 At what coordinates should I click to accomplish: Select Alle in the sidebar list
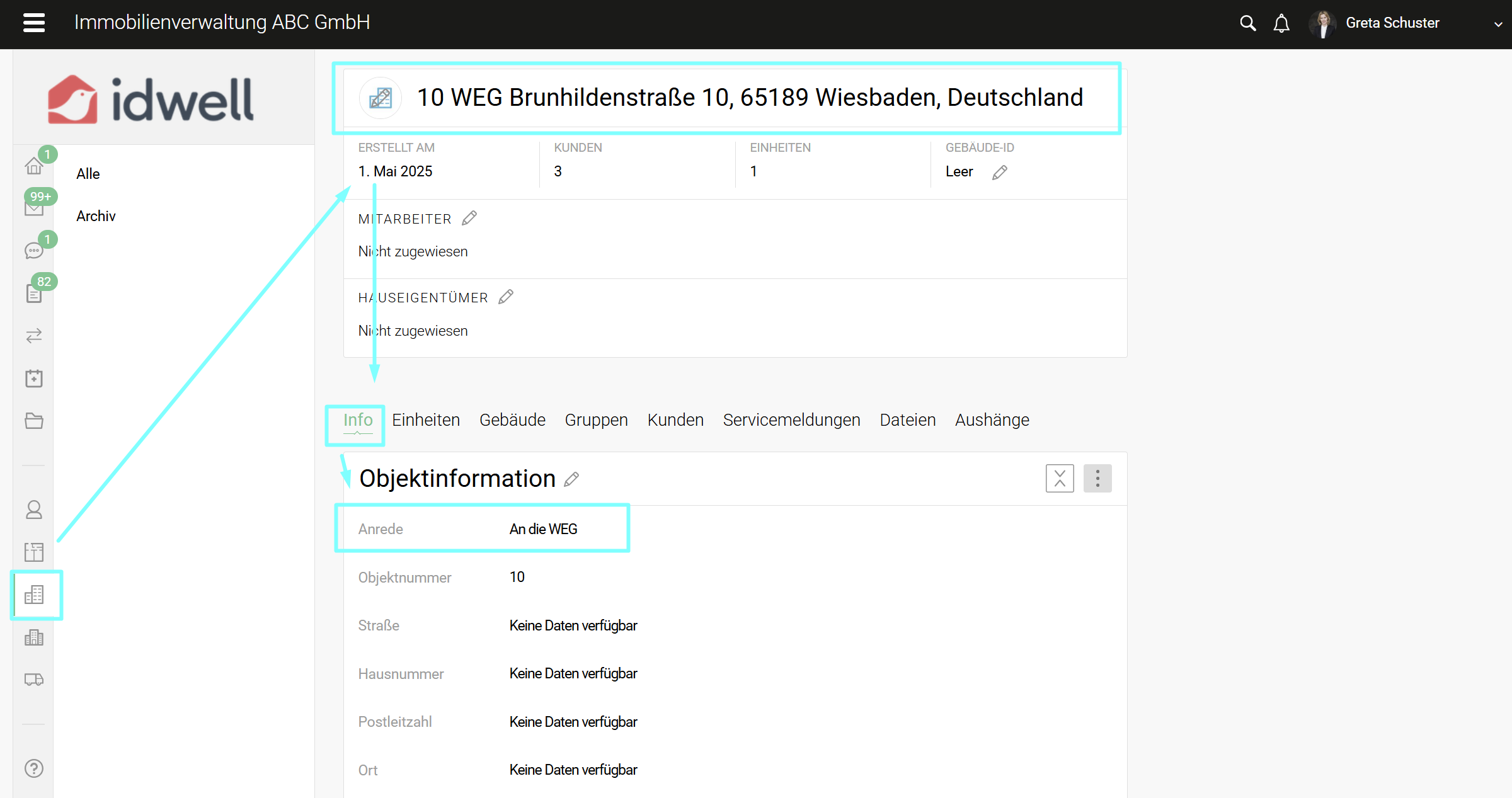[88, 174]
